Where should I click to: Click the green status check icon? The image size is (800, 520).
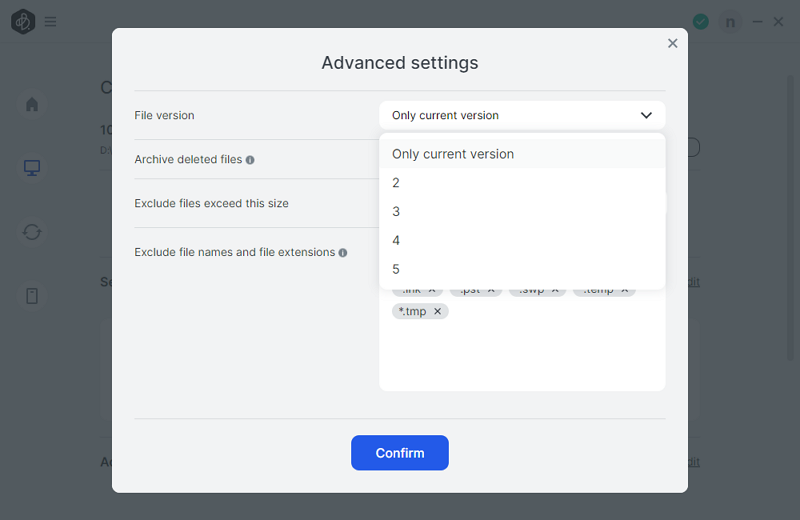tap(701, 21)
